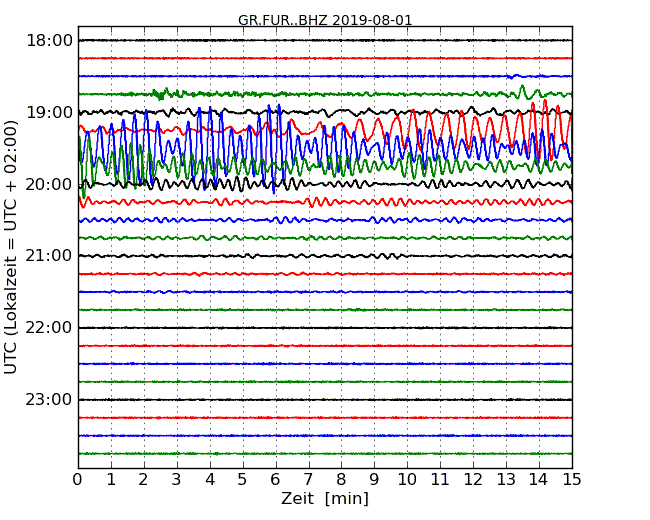The image size is (650, 520).
Task: Click x-axis tick label 13
Action: 506,479
